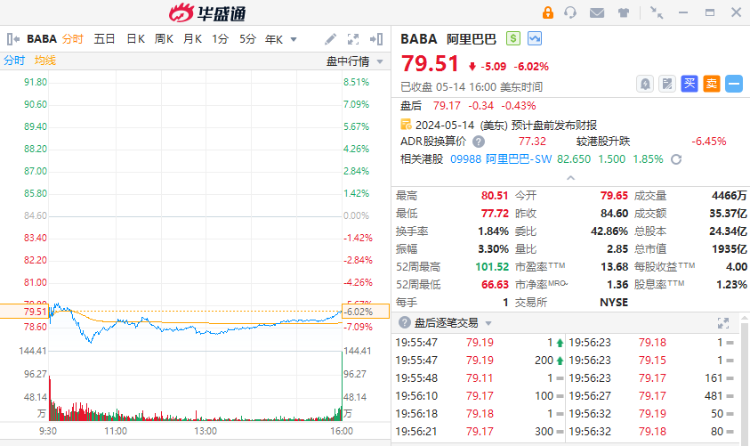Click the 盘后 price 79.17
The image size is (750, 446).
coord(447,106)
